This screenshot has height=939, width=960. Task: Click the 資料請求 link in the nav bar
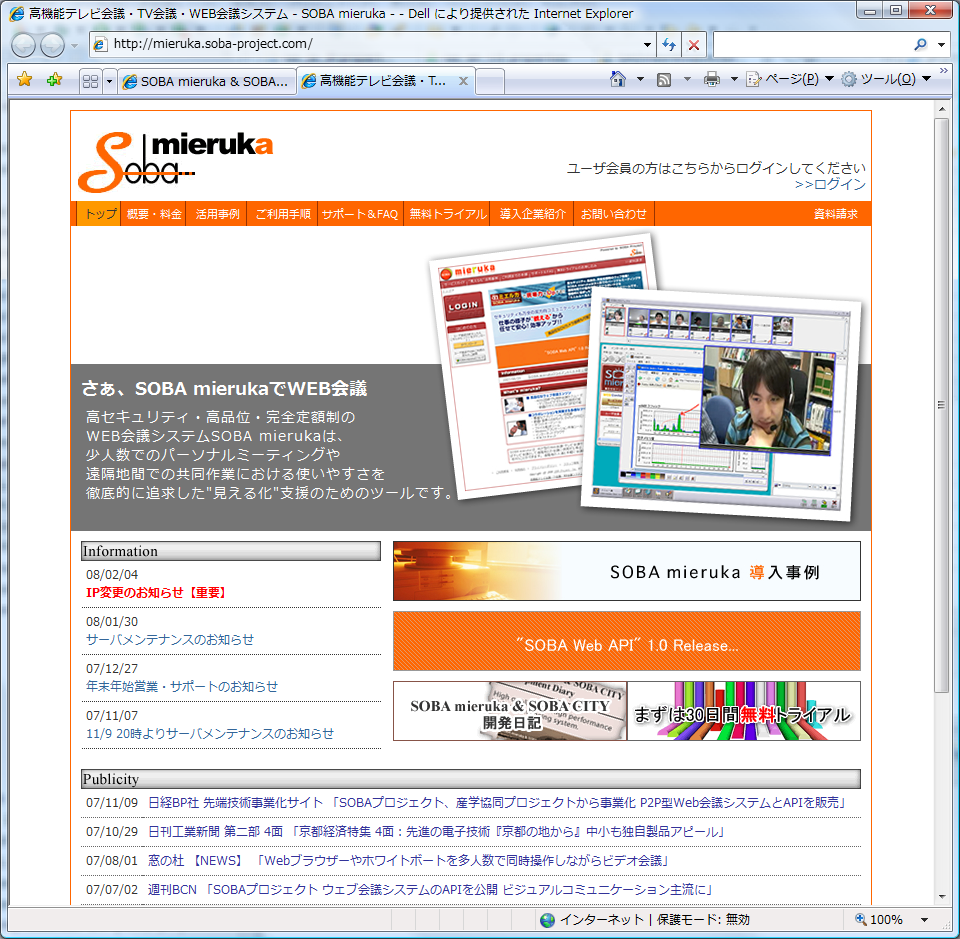(x=835, y=214)
